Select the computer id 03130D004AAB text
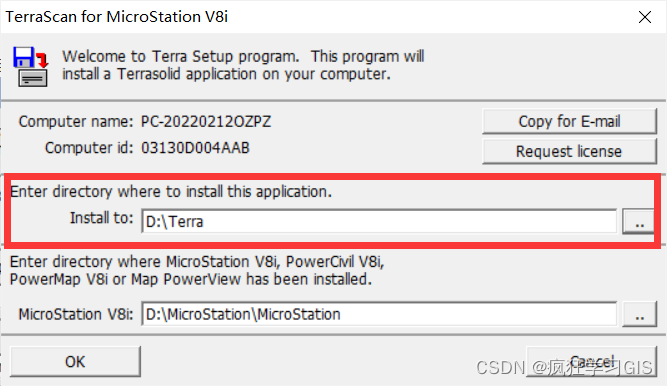 pyautogui.click(x=195, y=148)
